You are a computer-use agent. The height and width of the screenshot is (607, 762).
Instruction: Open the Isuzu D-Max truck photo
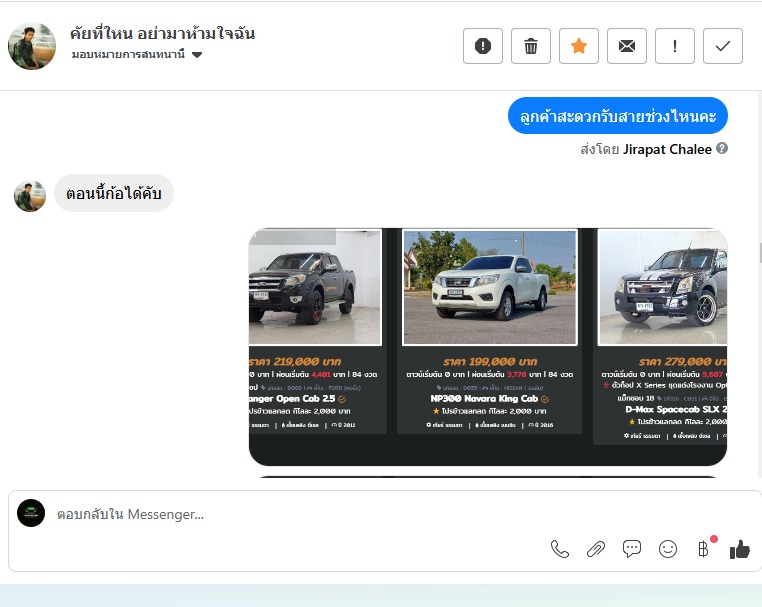click(663, 287)
